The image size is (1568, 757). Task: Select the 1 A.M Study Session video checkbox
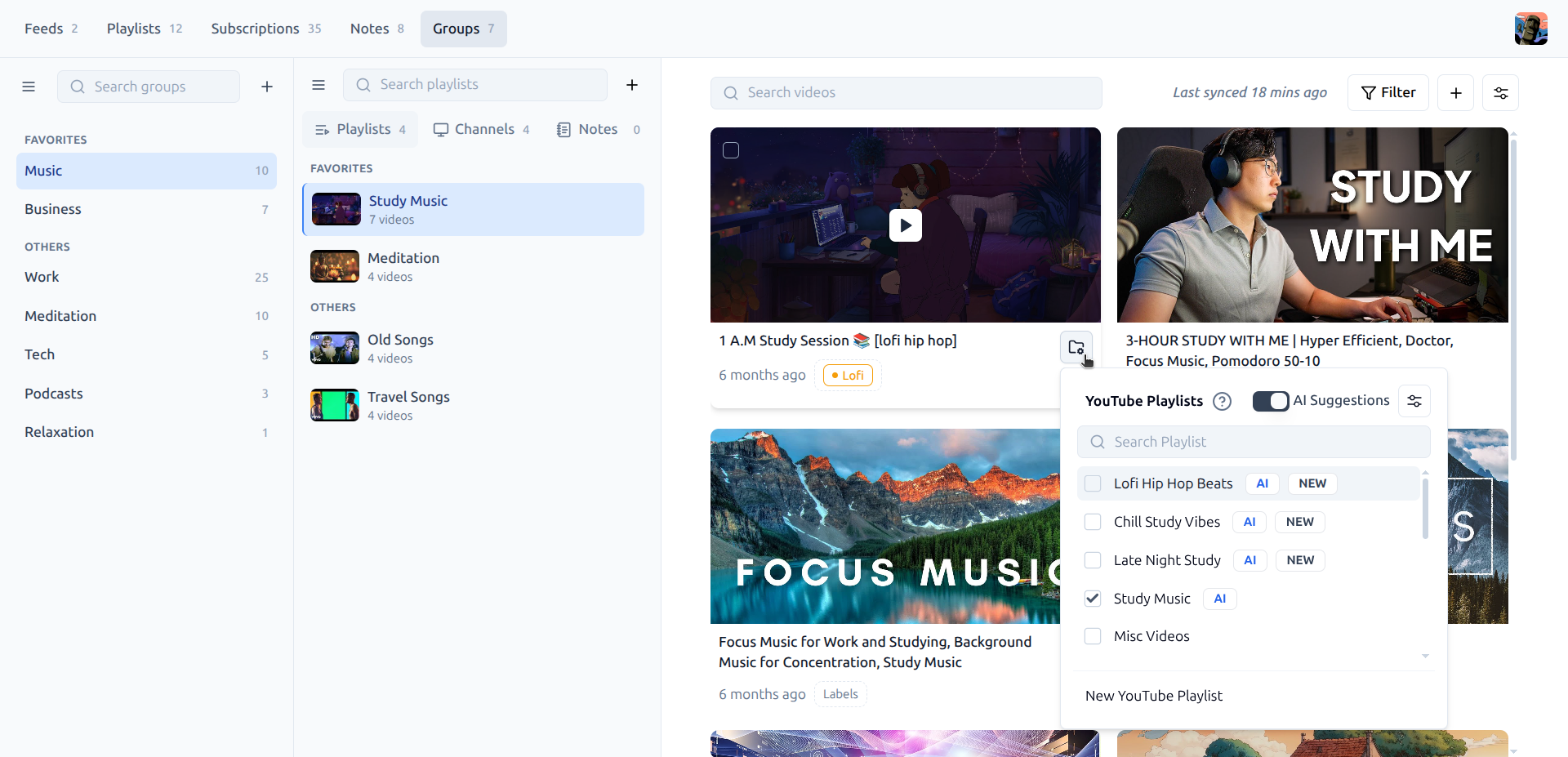click(x=731, y=149)
